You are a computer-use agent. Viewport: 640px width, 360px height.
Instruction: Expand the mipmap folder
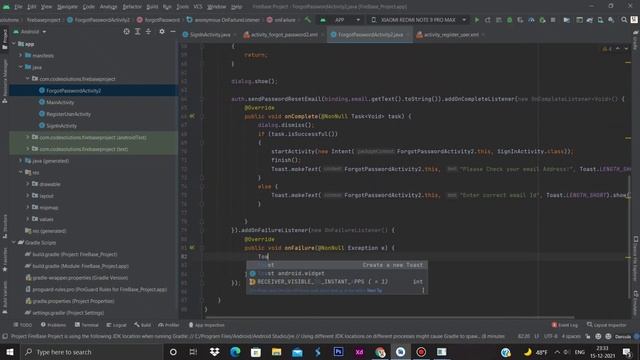pos(28,207)
